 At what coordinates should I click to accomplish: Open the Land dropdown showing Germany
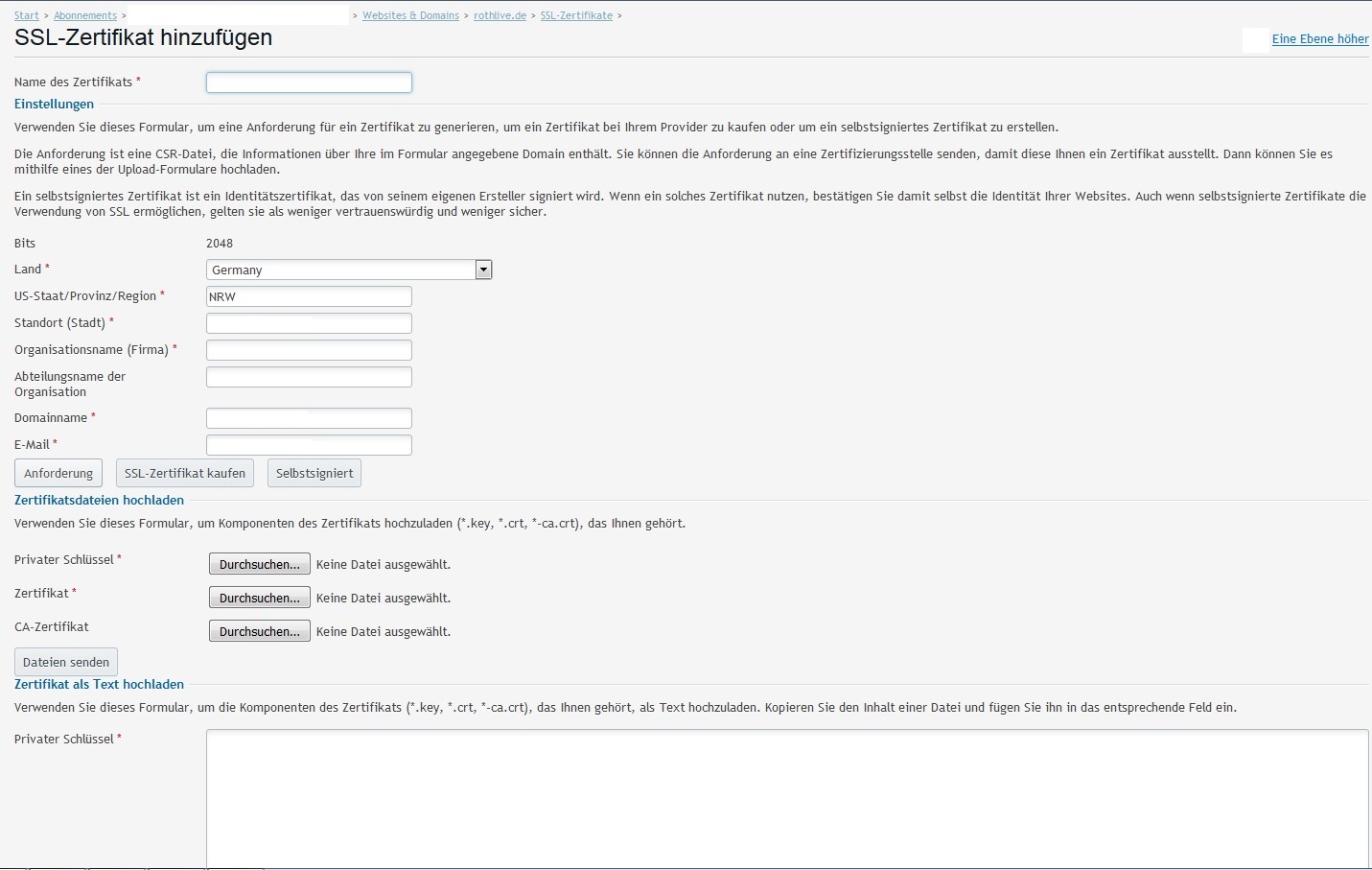349,270
